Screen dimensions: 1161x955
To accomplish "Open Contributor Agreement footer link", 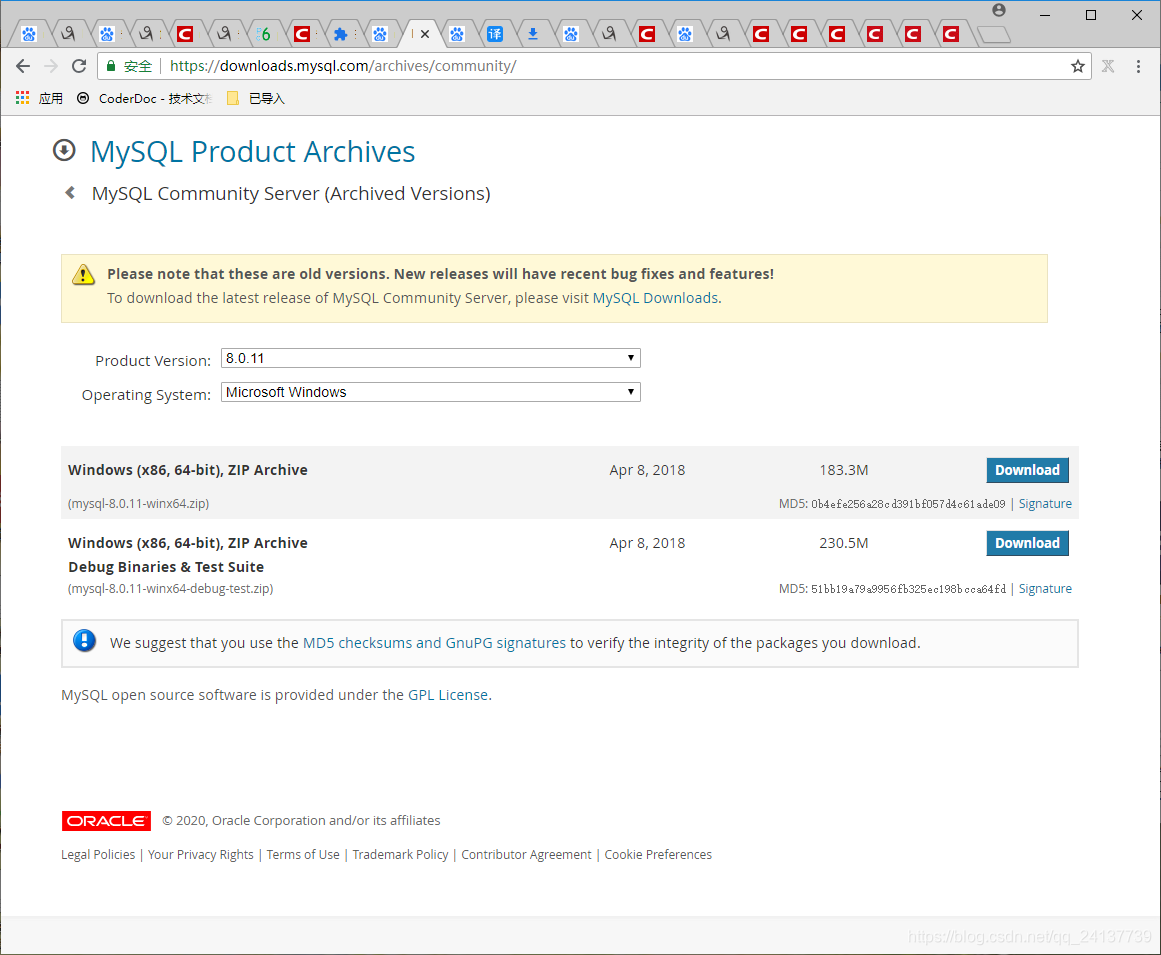I will click(526, 854).
